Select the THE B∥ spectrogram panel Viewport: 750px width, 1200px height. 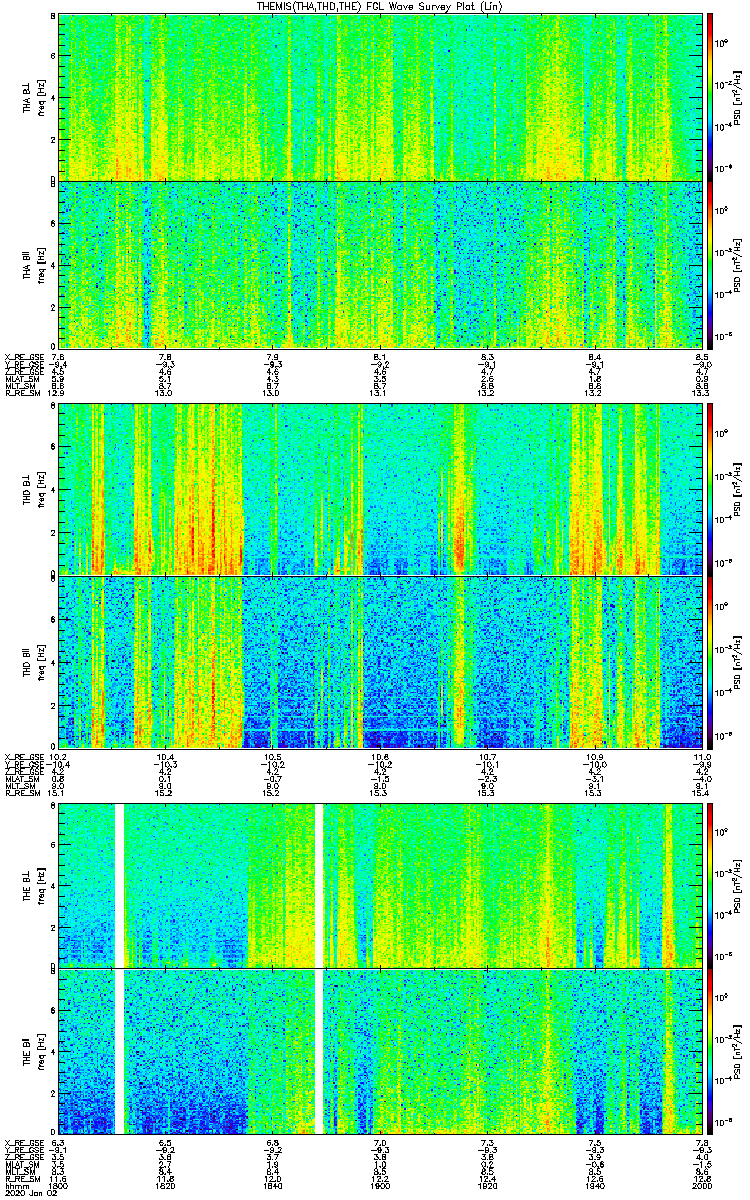381,1051
